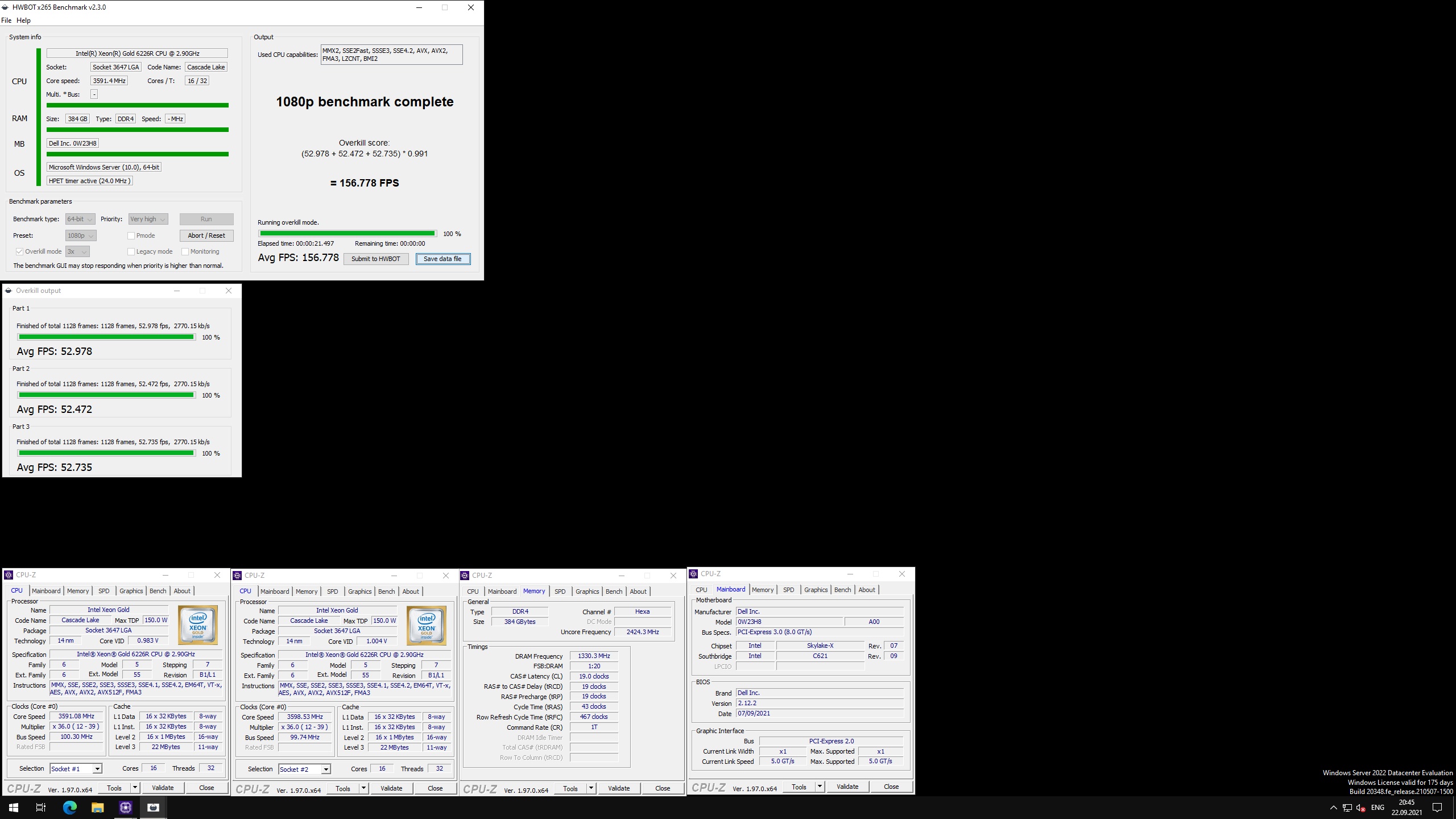Click Part 1 progress bar
This screenshot has height=819, width=1456.
106,337
